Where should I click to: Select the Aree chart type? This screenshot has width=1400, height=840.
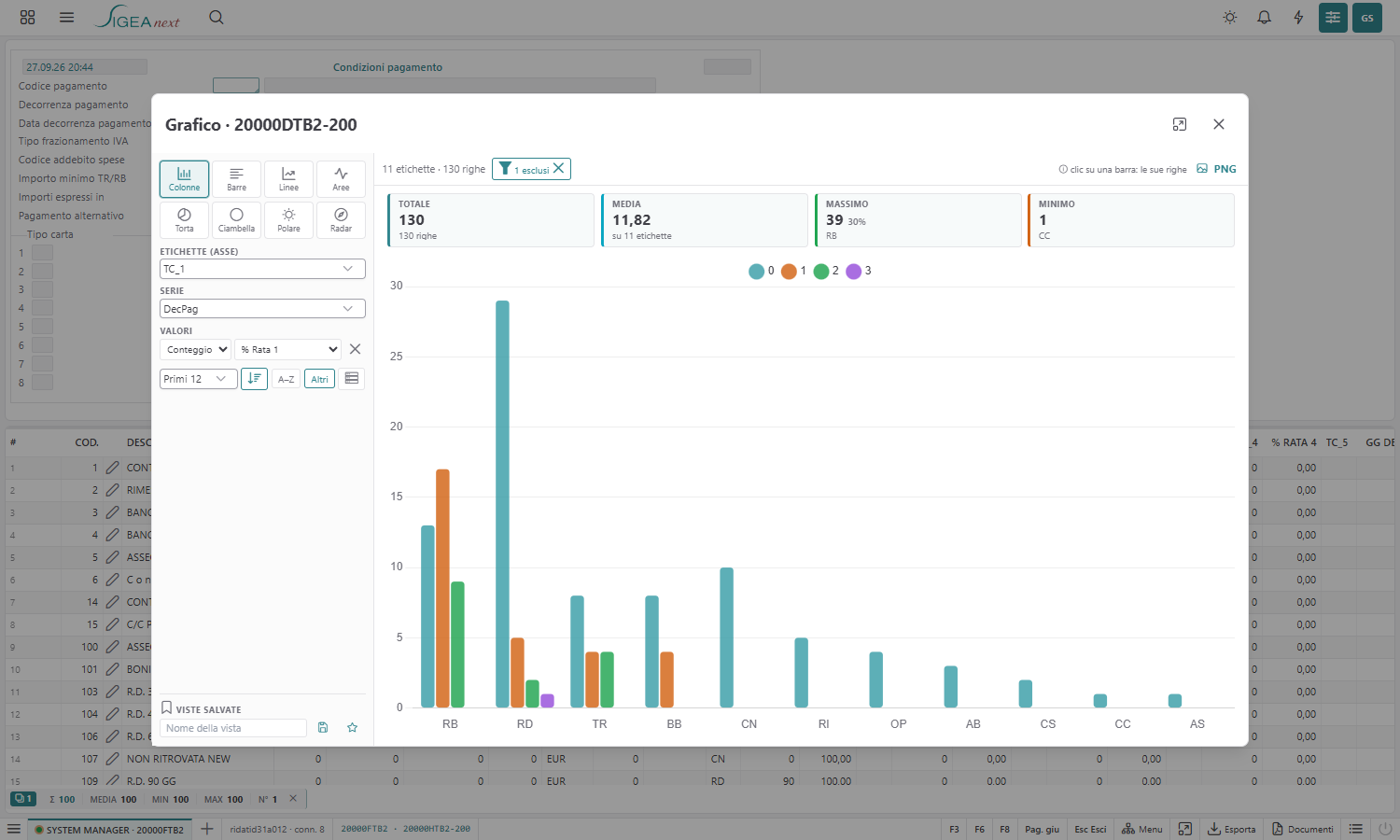[341, 179]
